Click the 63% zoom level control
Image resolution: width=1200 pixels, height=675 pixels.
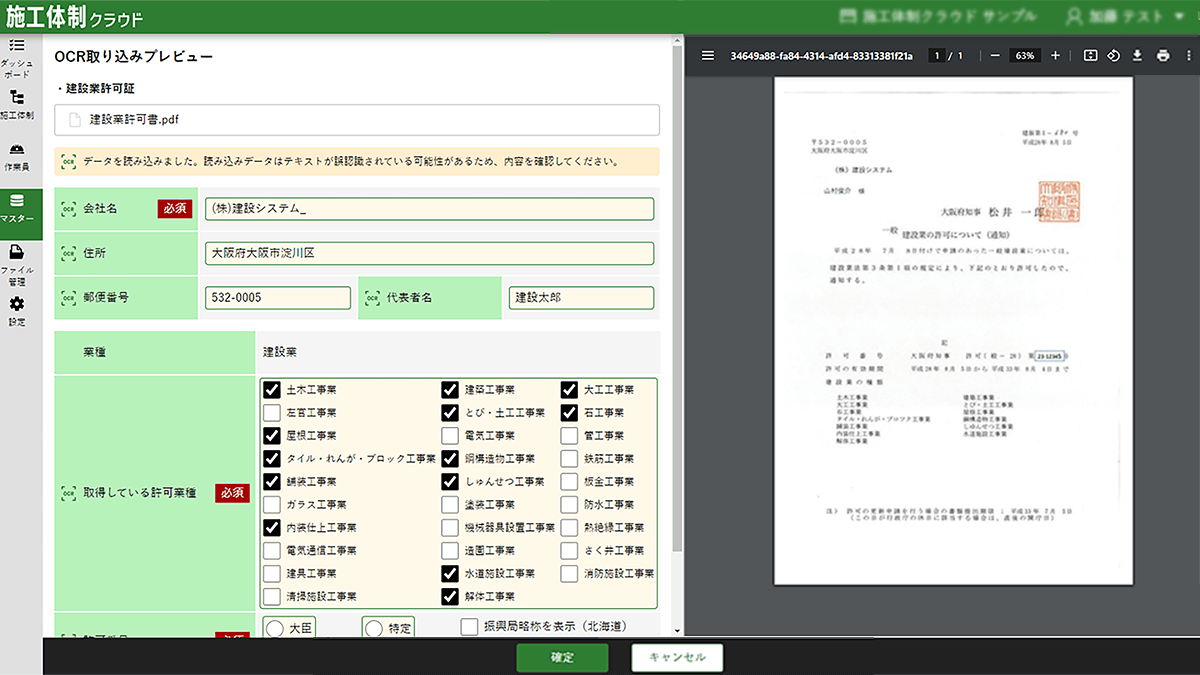coord(1022,55)
